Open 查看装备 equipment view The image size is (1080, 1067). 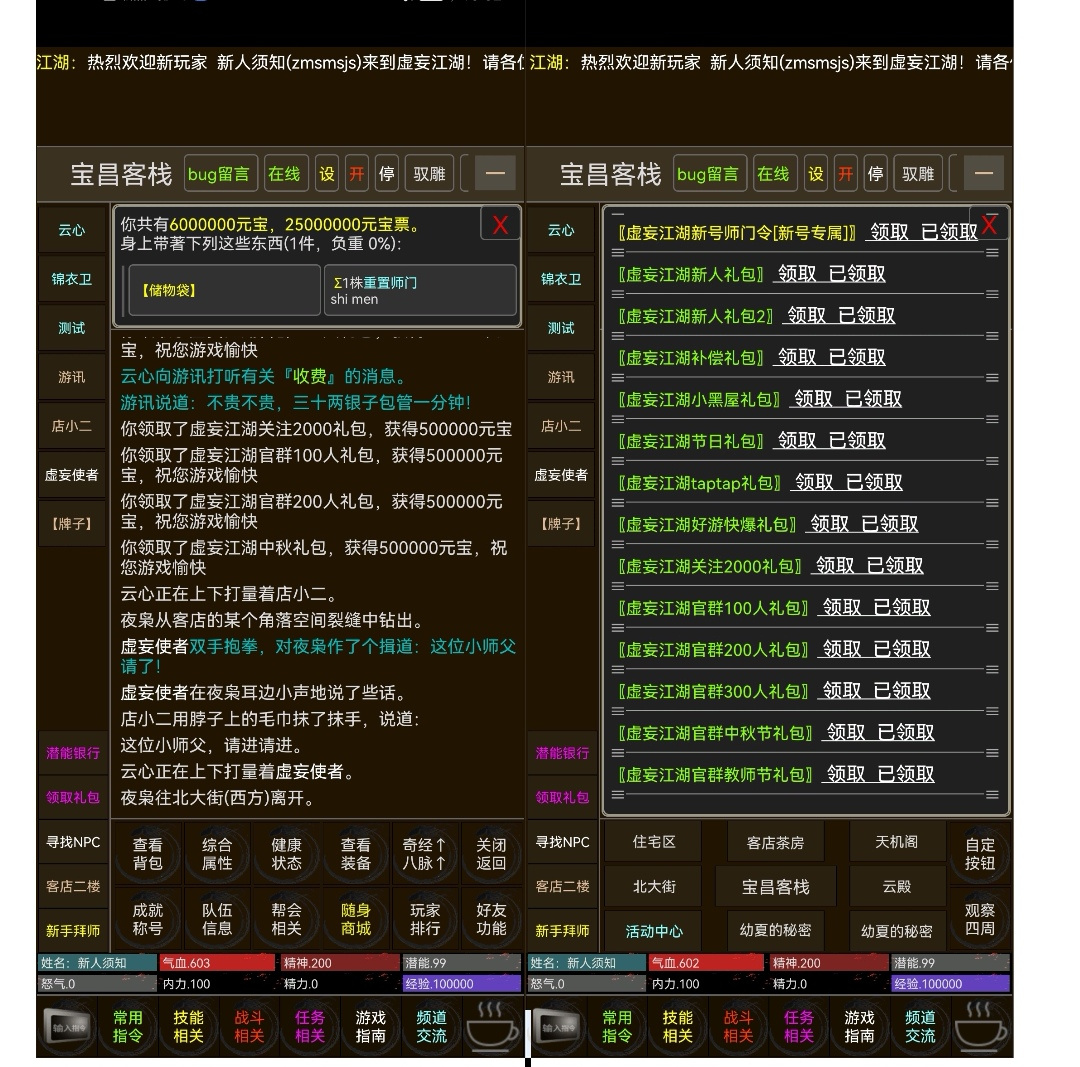(x=356, y=853)
